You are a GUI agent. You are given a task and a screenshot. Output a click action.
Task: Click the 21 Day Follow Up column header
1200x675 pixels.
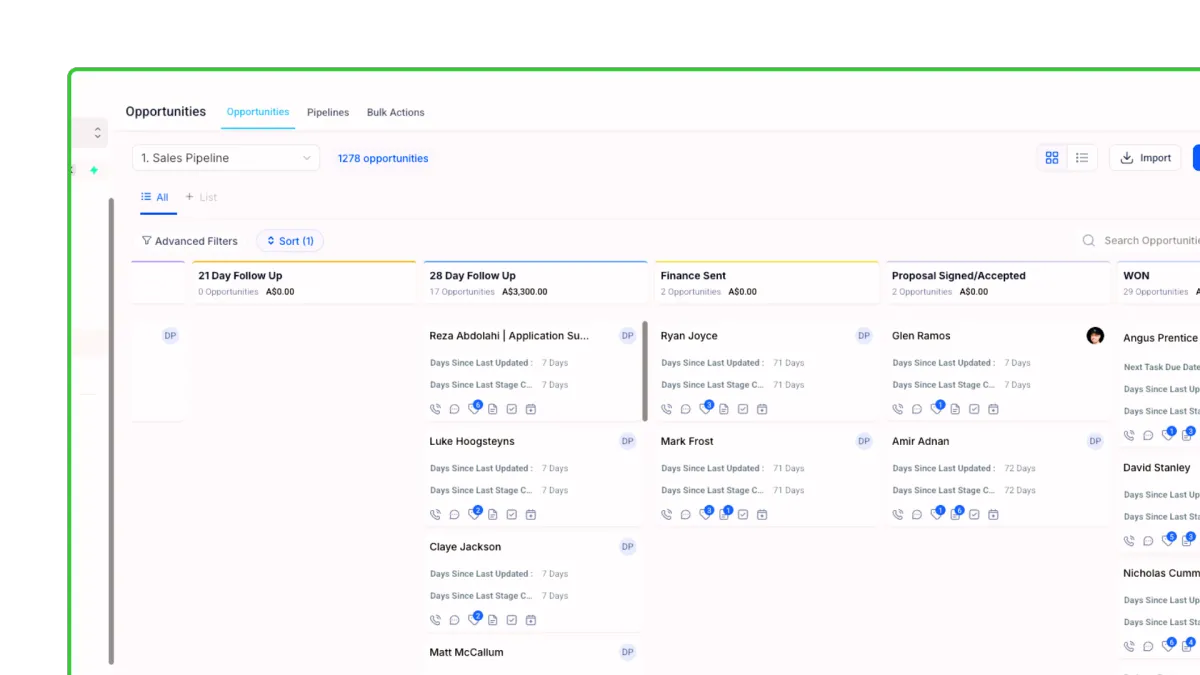coord(304,283)
